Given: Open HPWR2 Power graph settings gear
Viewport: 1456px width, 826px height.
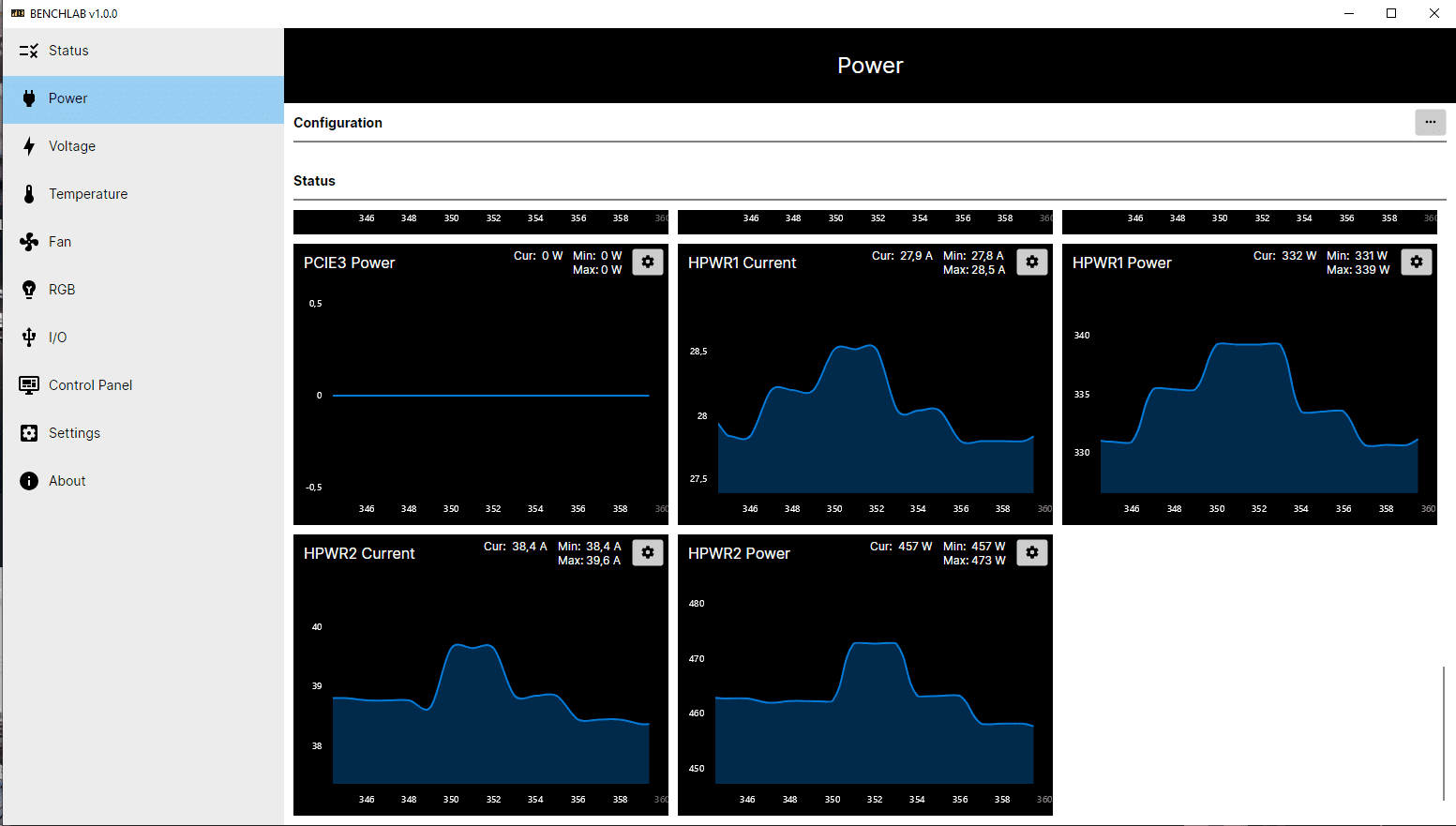Looking at the screenshot, I should [x=1032, y=553].
